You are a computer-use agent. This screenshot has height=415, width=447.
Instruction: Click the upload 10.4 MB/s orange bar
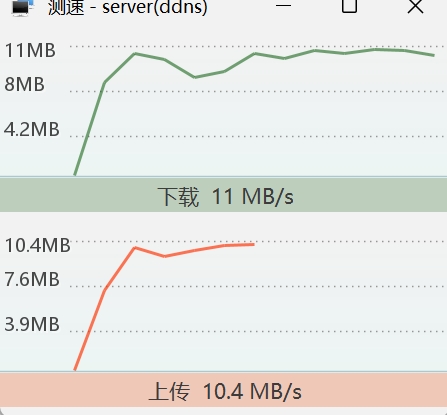pos(223,390)
